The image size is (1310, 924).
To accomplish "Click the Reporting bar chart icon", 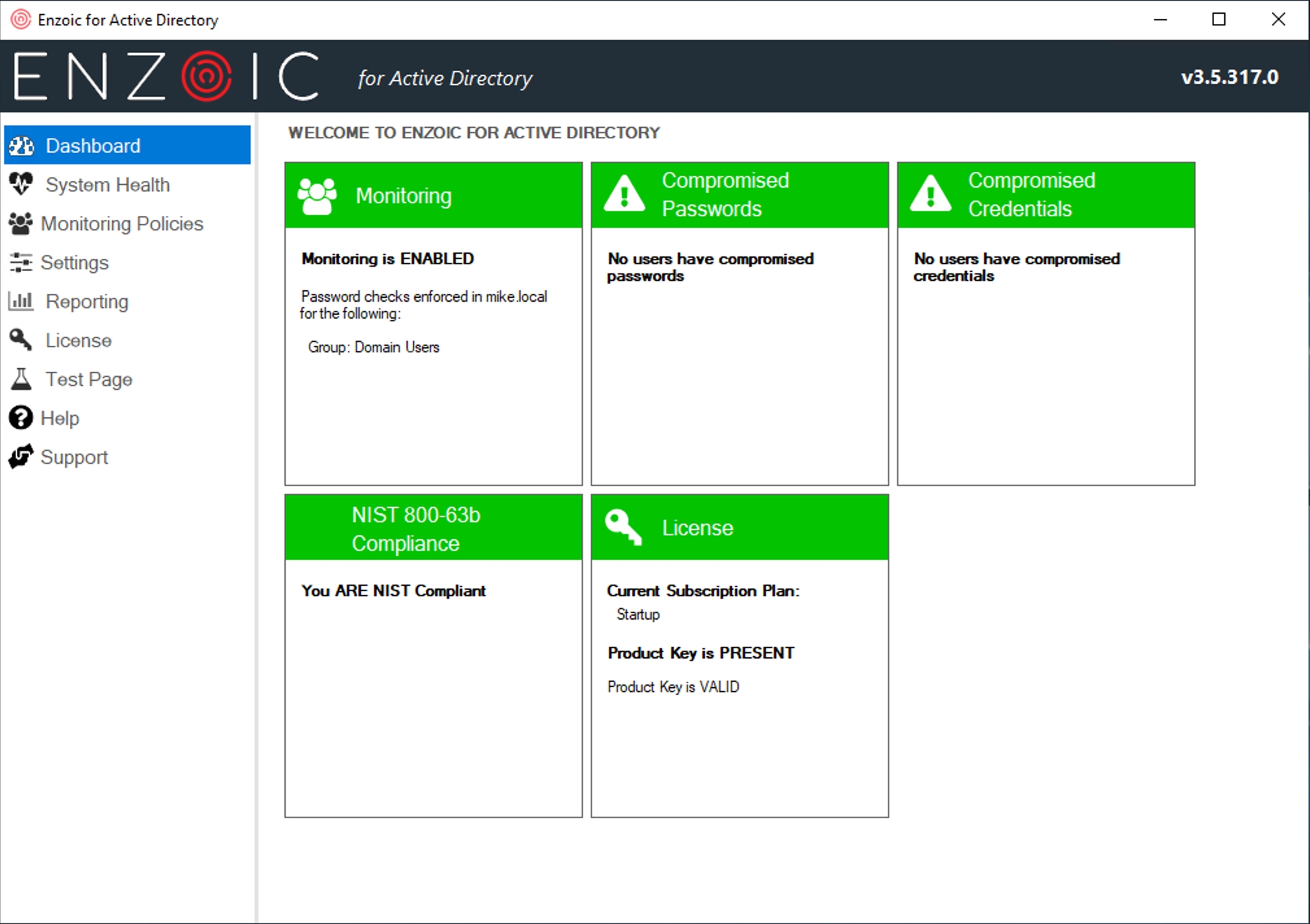I will pos(20,301).
